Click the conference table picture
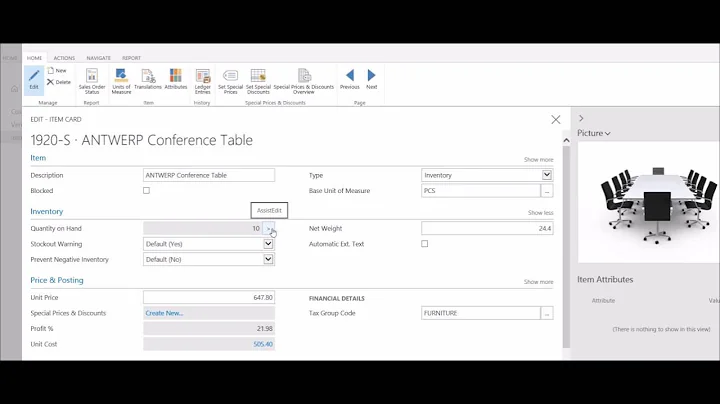The width and height of the screenshot is (720, 404). tap(648, 202)
